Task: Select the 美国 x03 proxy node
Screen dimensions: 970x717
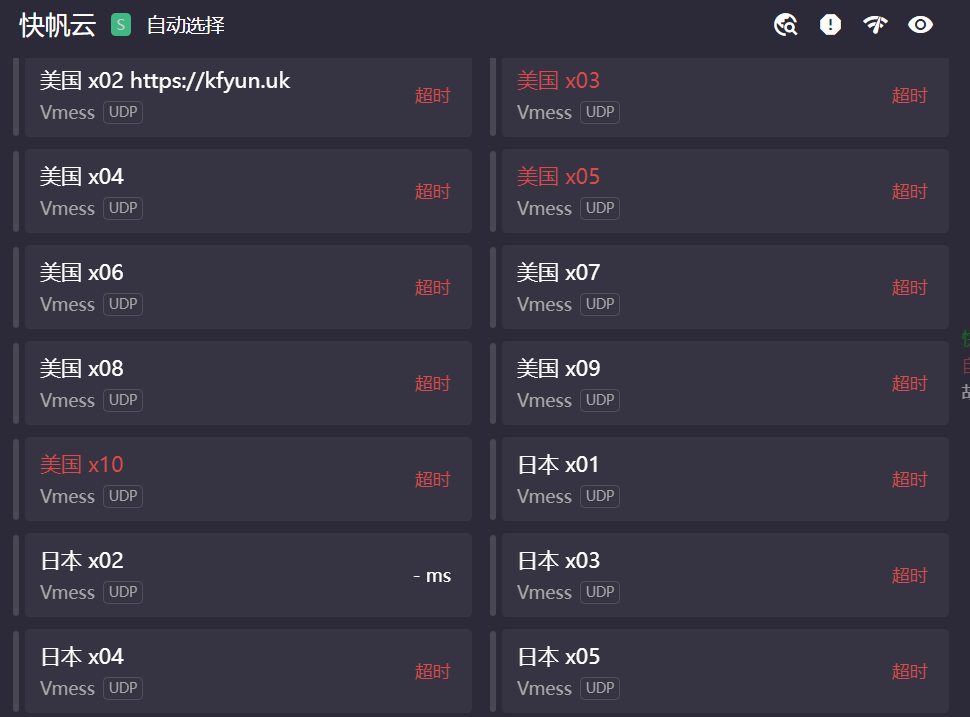Action: (x=725, y=97)
